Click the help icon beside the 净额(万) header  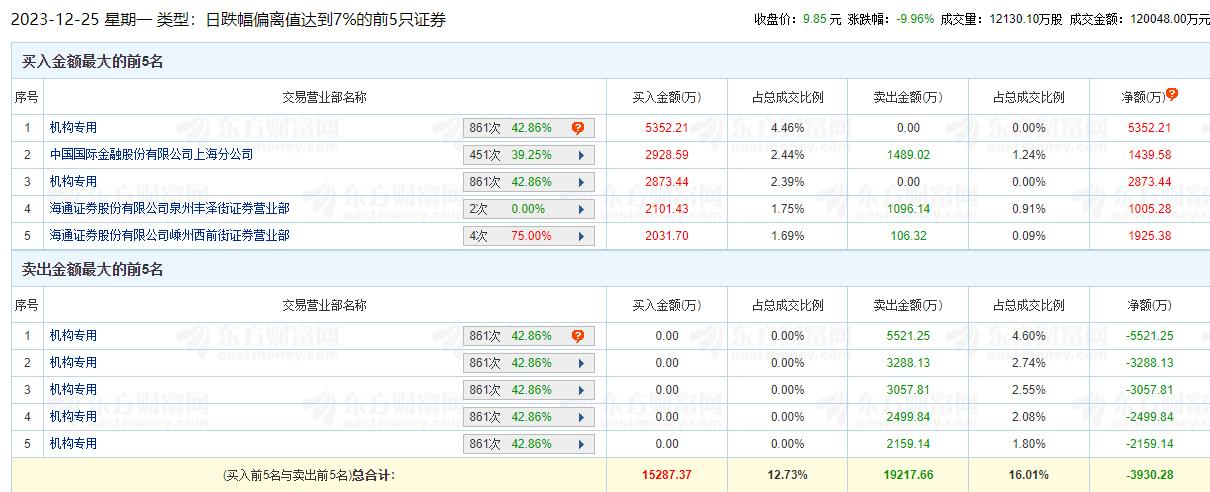(1172, 94)
